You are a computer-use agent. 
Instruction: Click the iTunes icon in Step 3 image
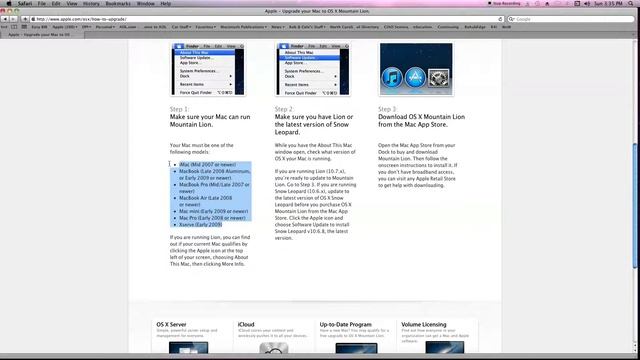391,78
